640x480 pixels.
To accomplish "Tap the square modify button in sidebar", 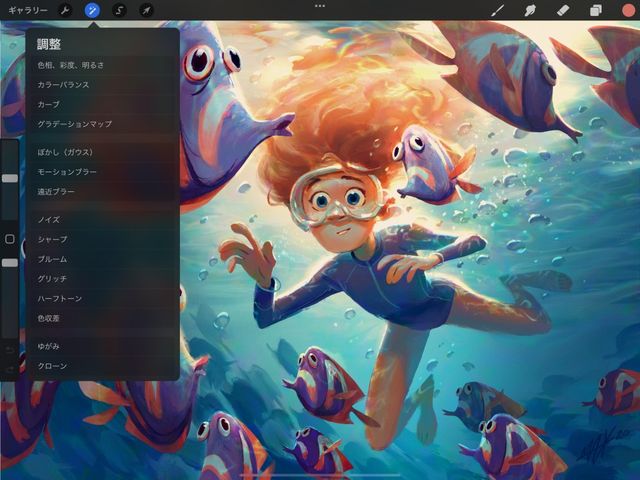I will tap(10, 239).
